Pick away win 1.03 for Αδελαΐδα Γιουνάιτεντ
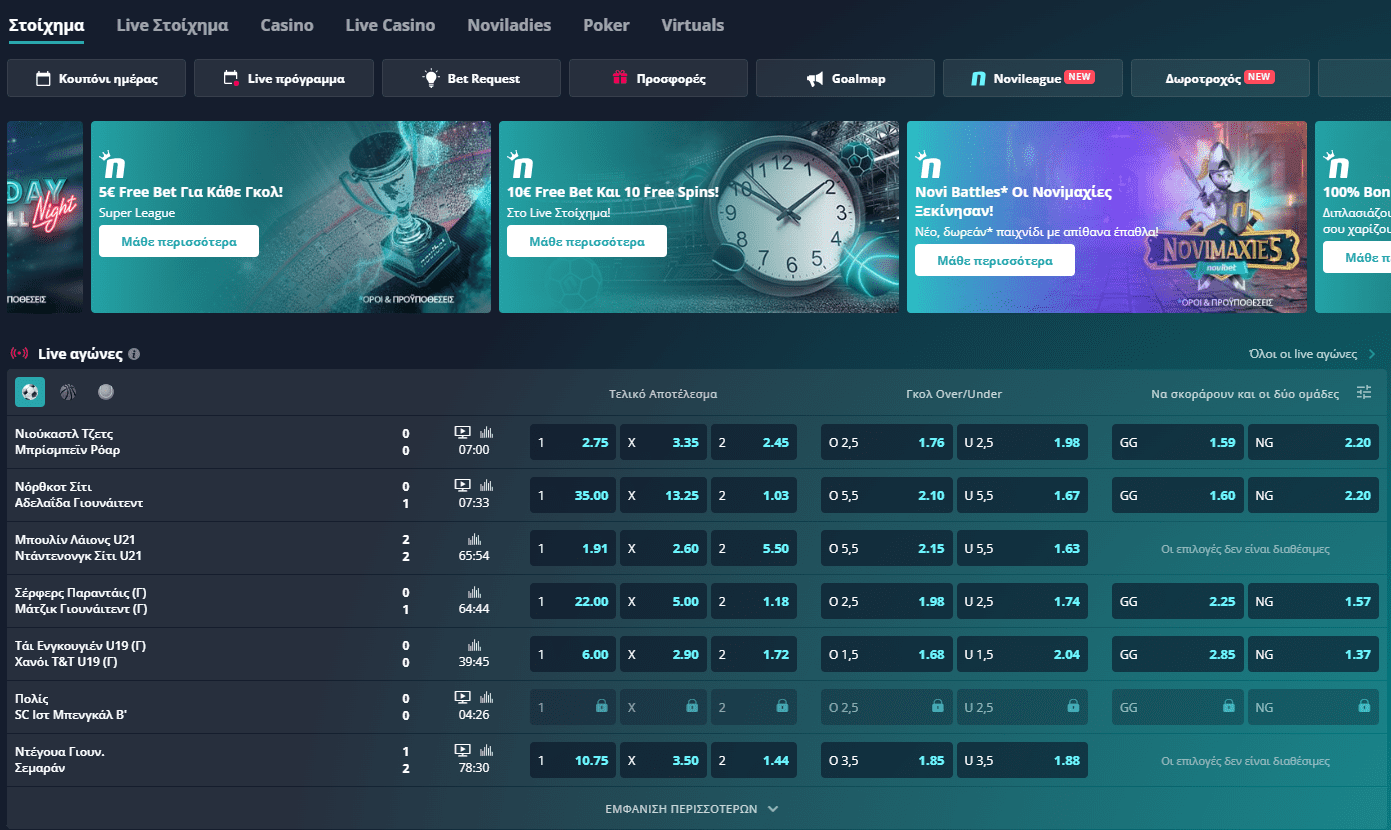The width and height of the screenshot is (1391, 830). pyautogui.click(x=754, y=495)
